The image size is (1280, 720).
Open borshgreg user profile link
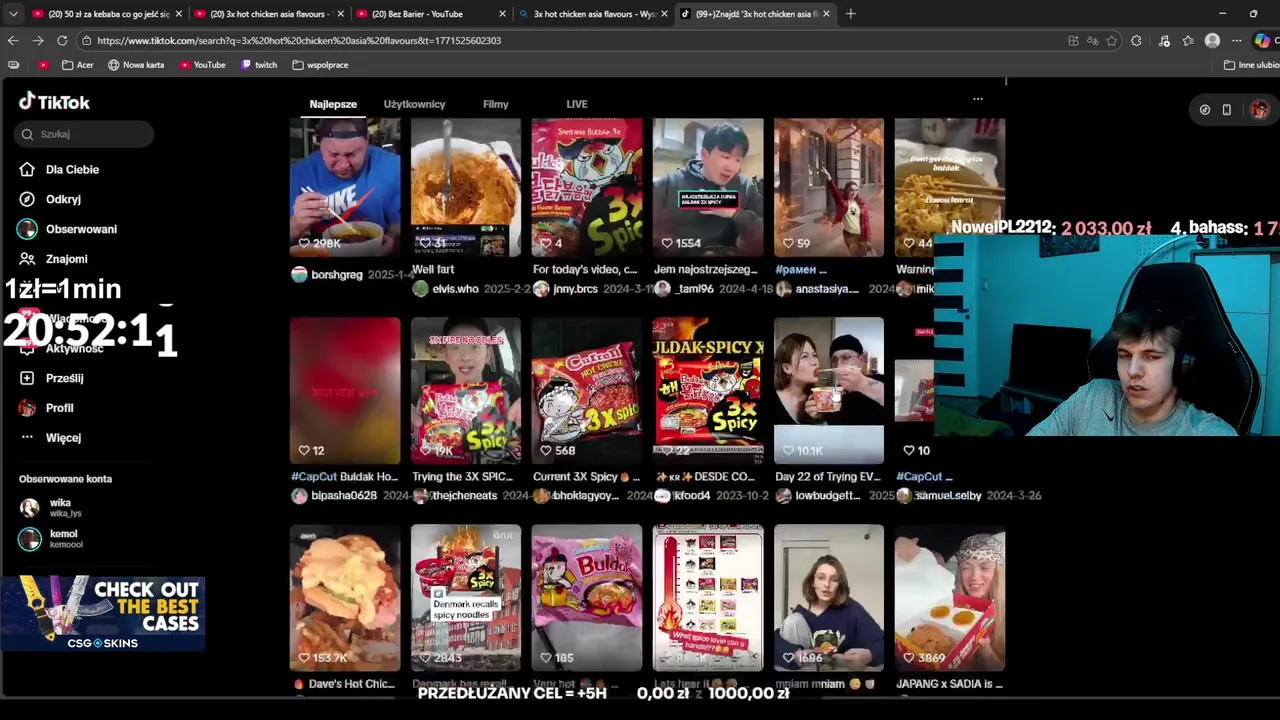(x=336, y=275)
